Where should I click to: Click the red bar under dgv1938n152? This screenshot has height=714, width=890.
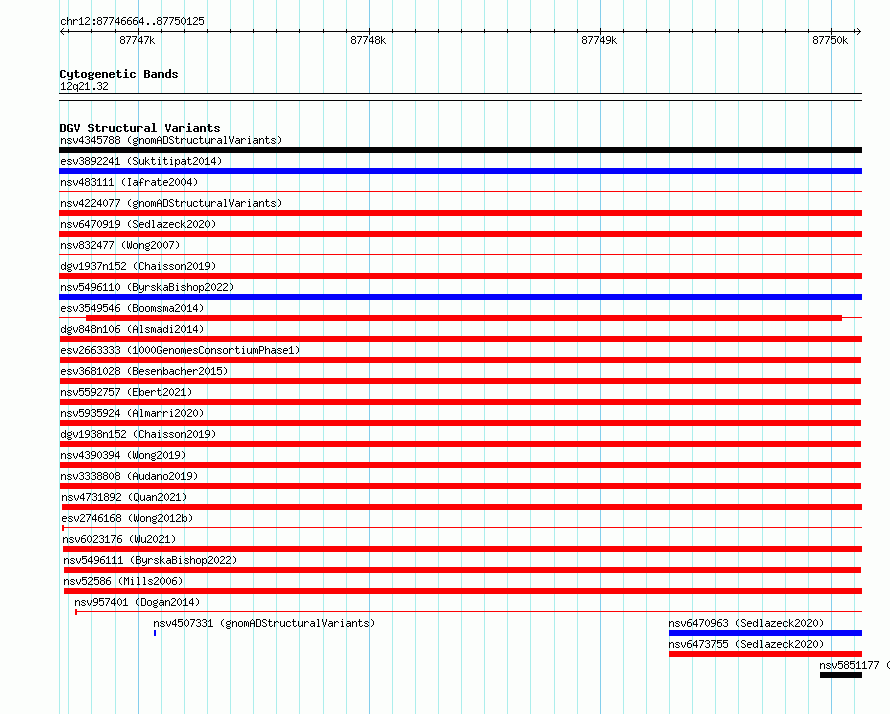click(460, 444)
